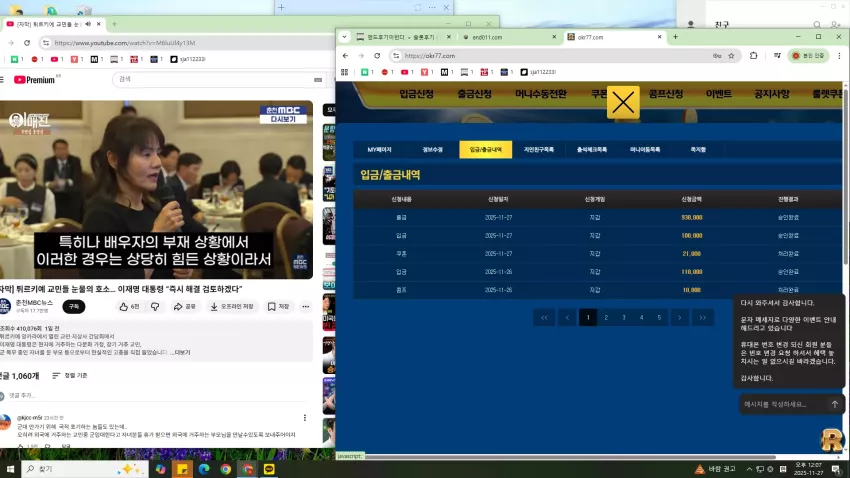Open the green N bookmark folder in okr77 window
Image resolution: width=850 pixels, height=478 pixels.
(x=367, y=72)
